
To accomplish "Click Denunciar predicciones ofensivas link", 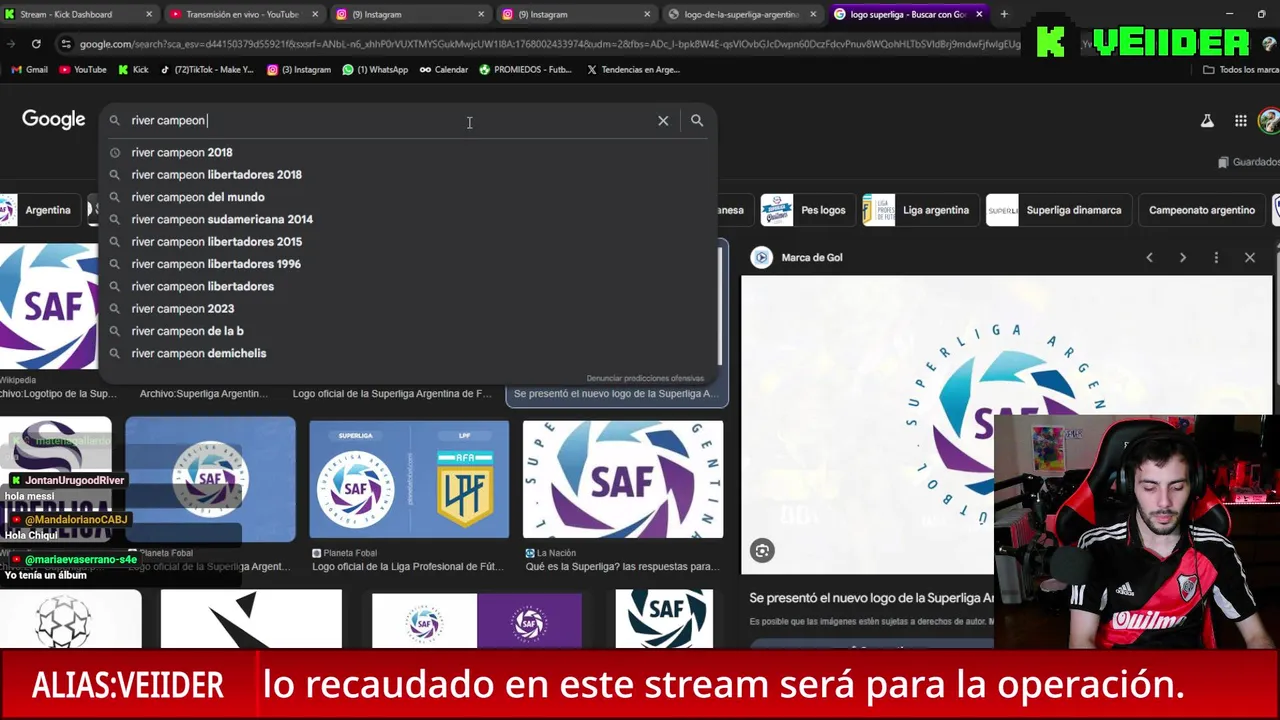I will [645, 378].
